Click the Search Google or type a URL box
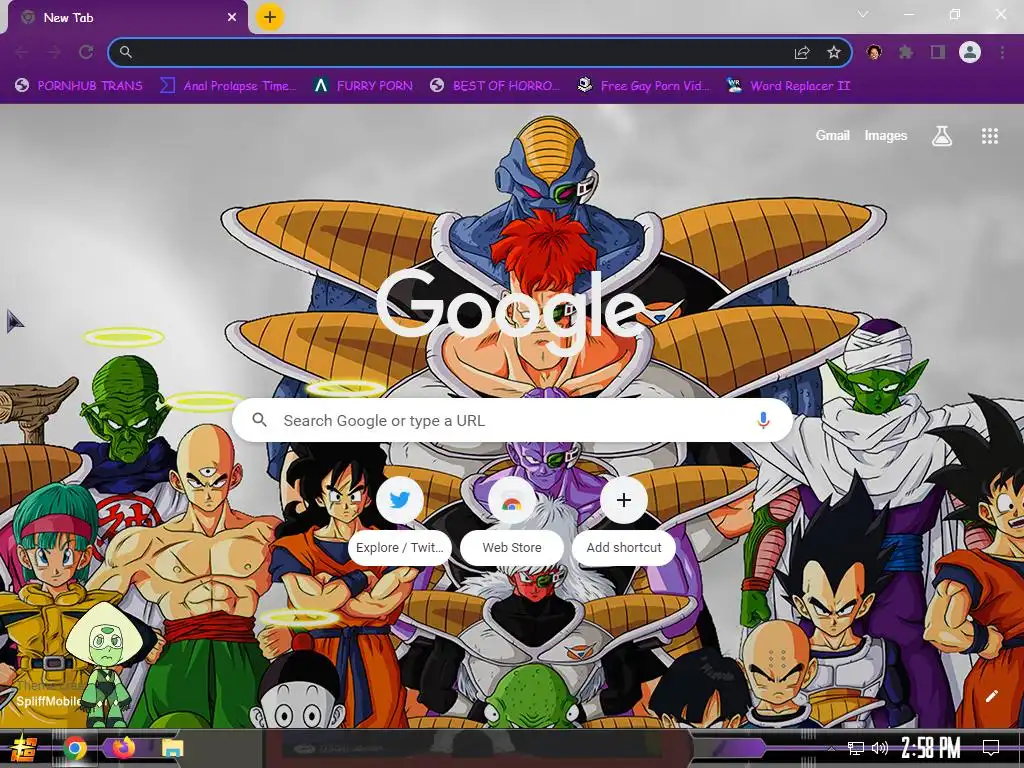The image size is (1024, 768). tap(513, 421)
